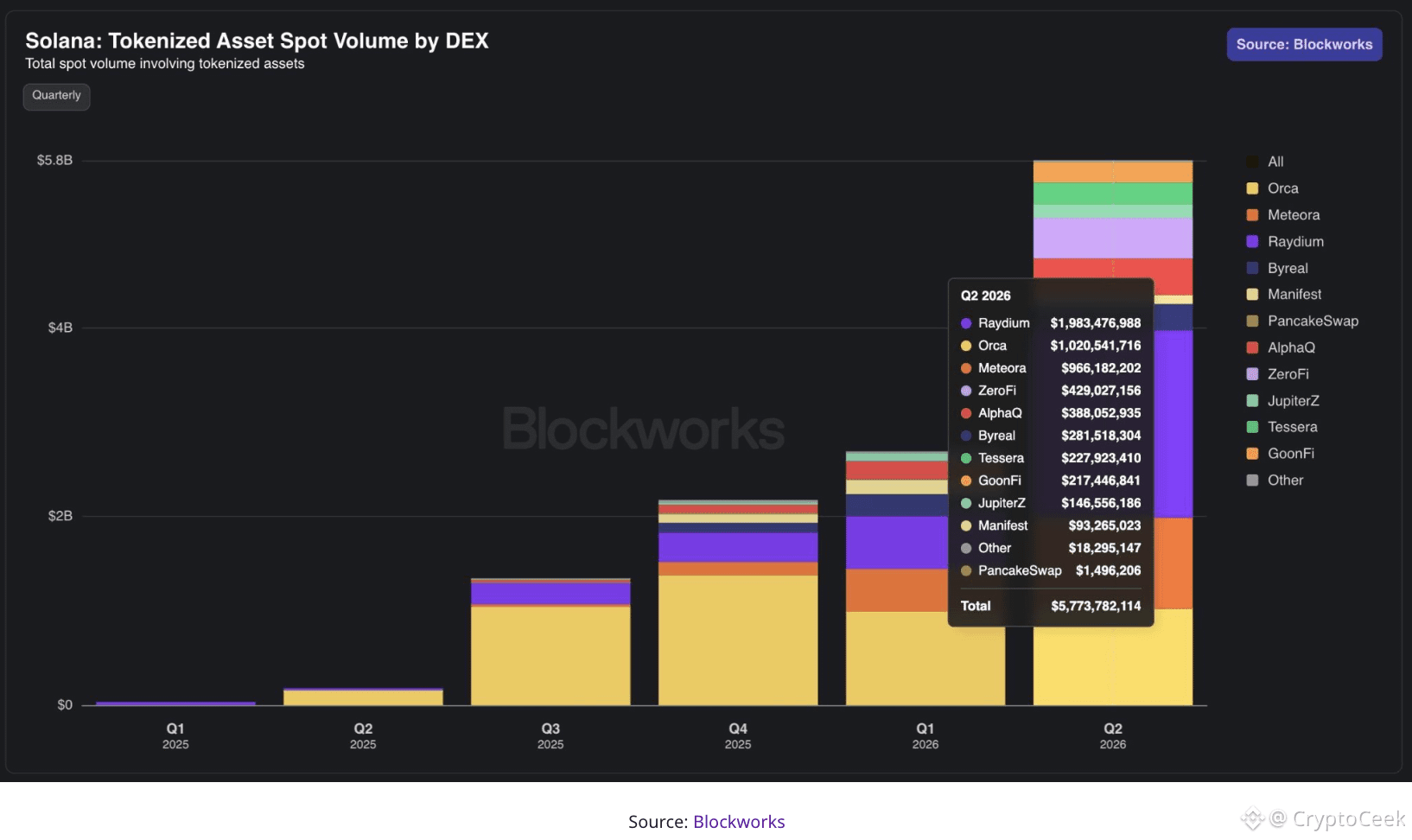
Task: Click the Q4 2025 purple Raydium segment
Action: click(738, 547)
